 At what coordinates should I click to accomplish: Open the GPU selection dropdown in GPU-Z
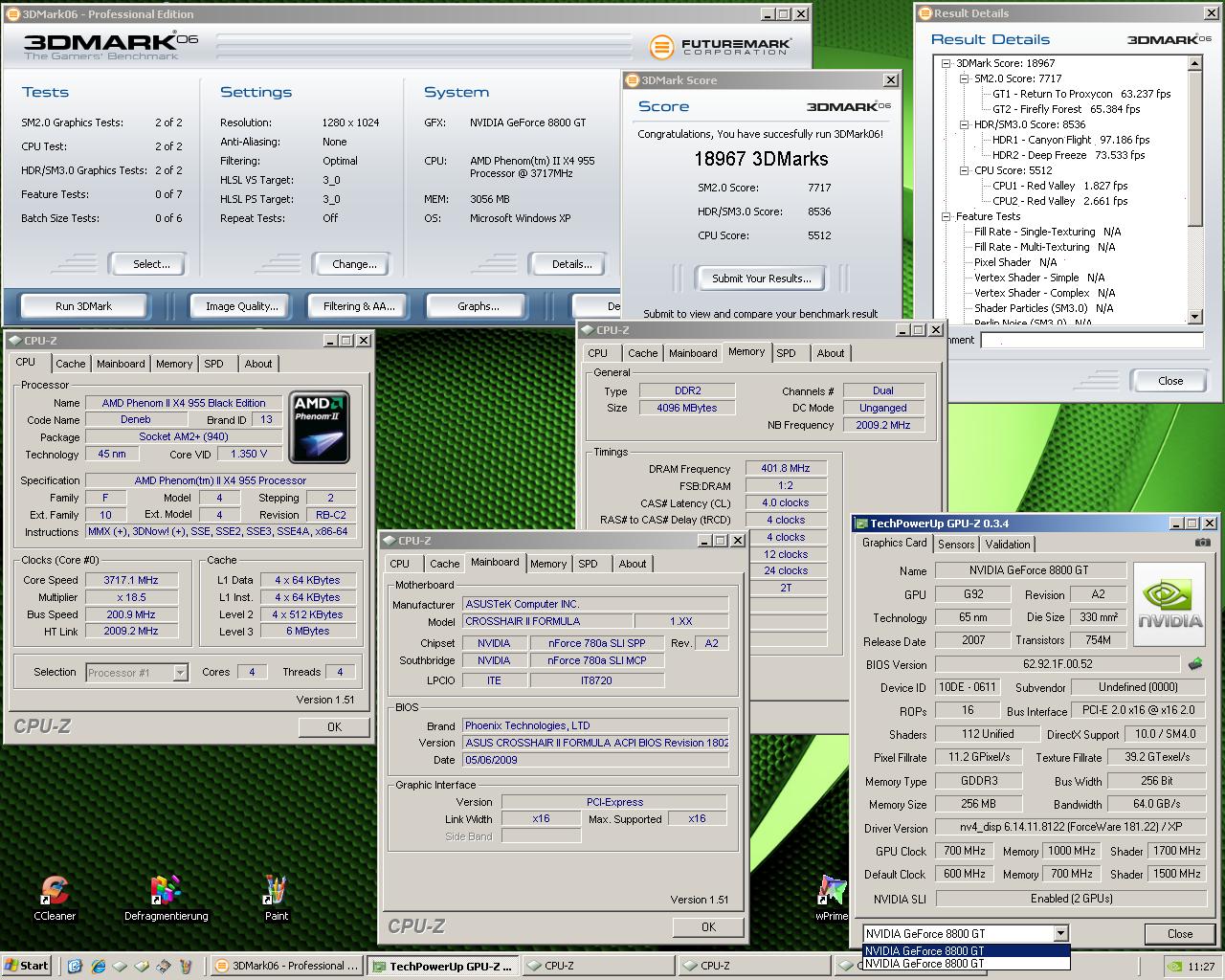[1060, 933]
